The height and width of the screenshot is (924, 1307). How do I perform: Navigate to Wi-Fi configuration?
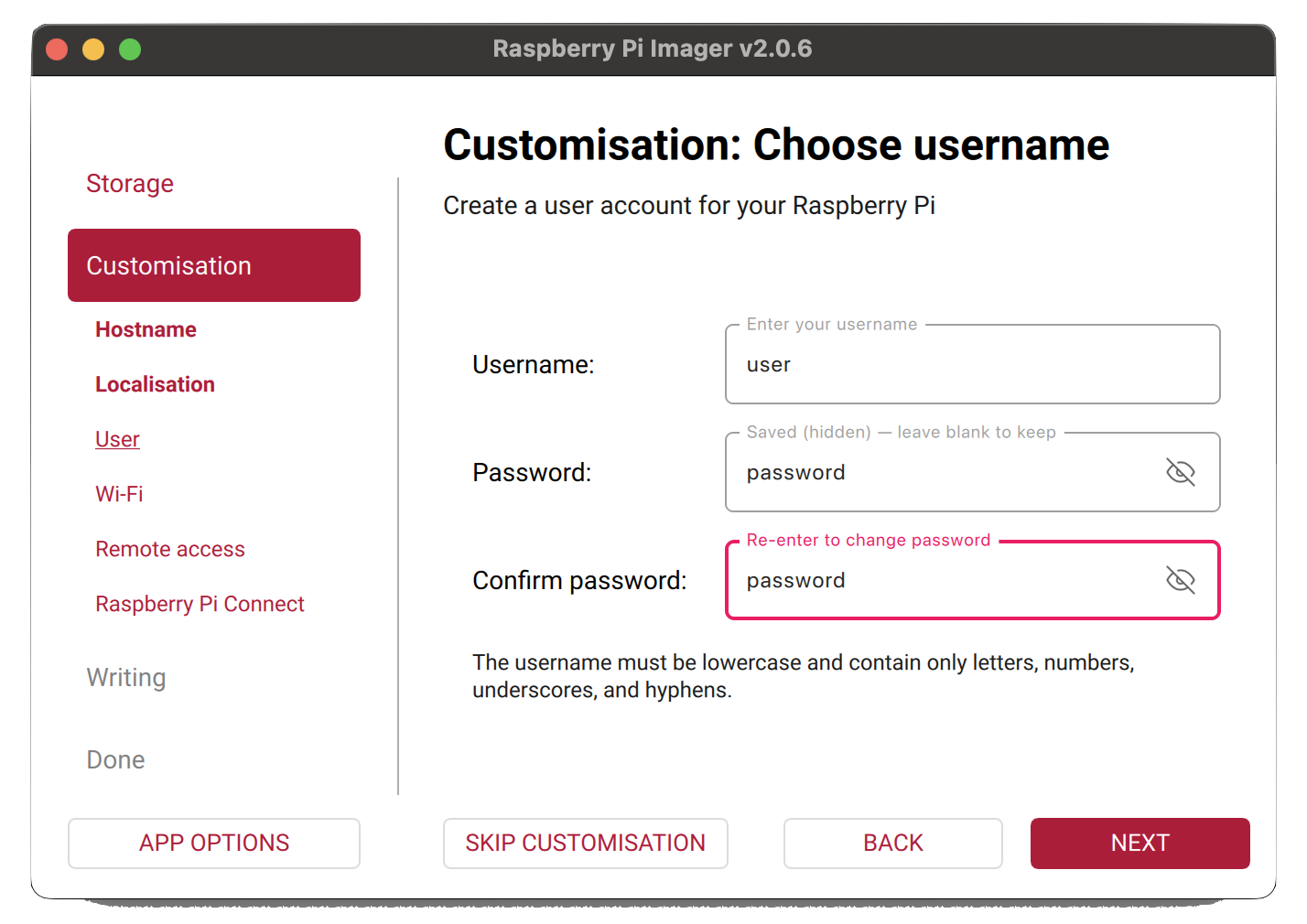tap(119, 494)
